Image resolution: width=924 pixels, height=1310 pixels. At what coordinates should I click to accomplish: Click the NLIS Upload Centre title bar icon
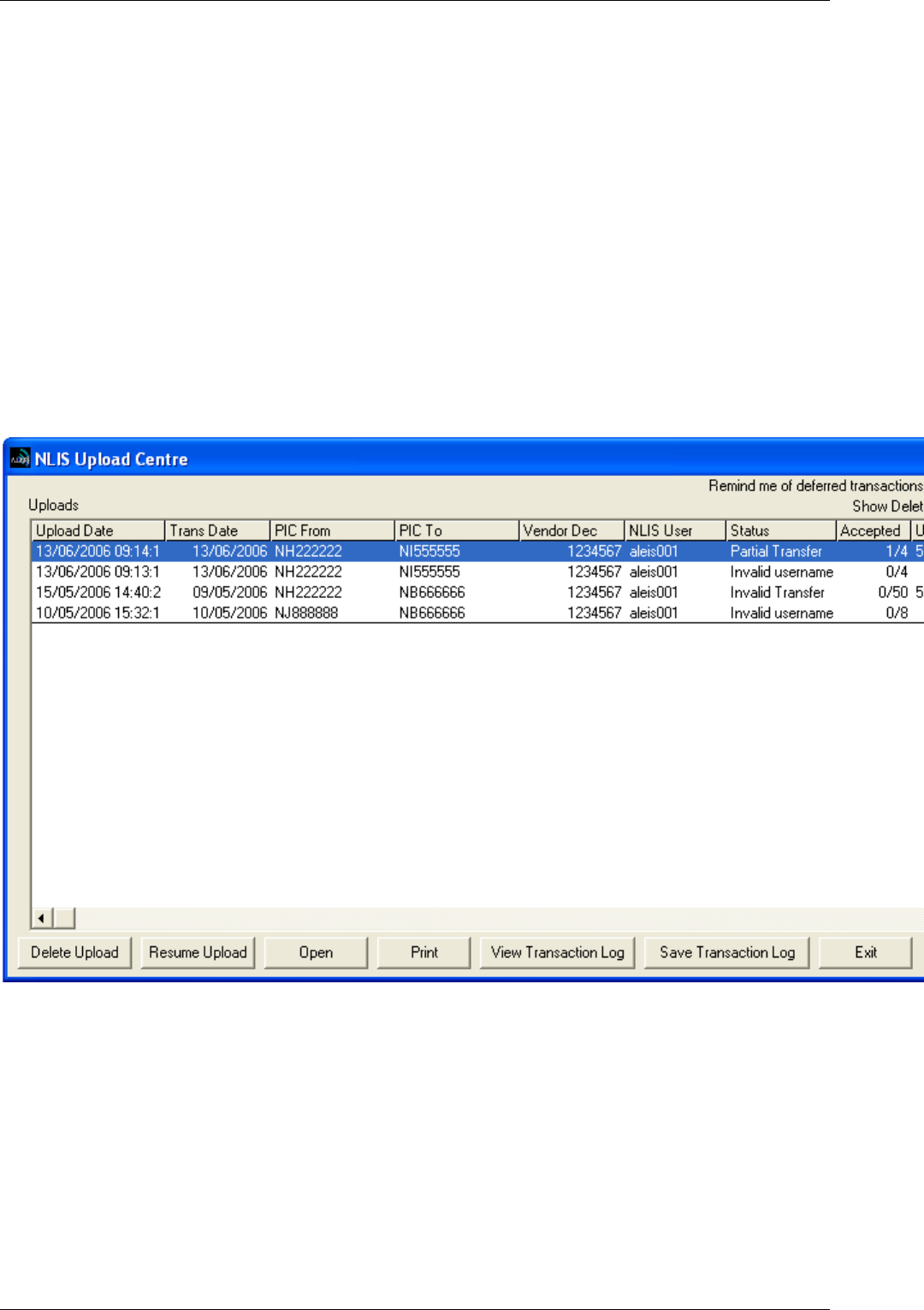20,459
